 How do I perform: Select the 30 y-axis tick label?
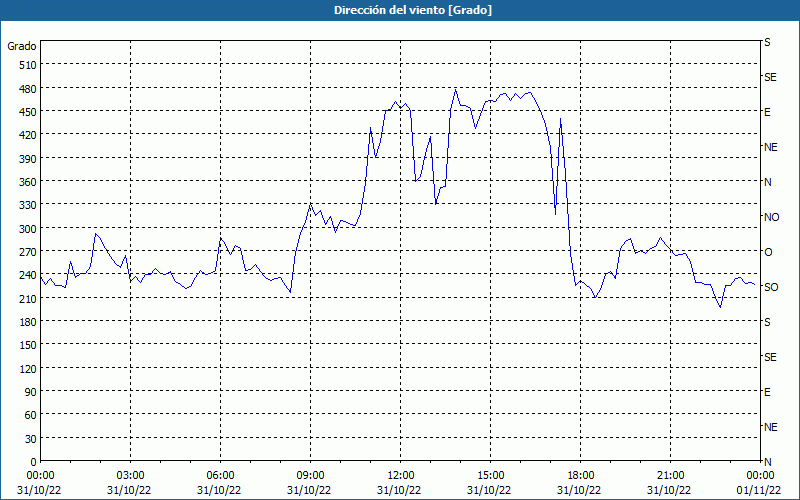(x=31, y=439)
